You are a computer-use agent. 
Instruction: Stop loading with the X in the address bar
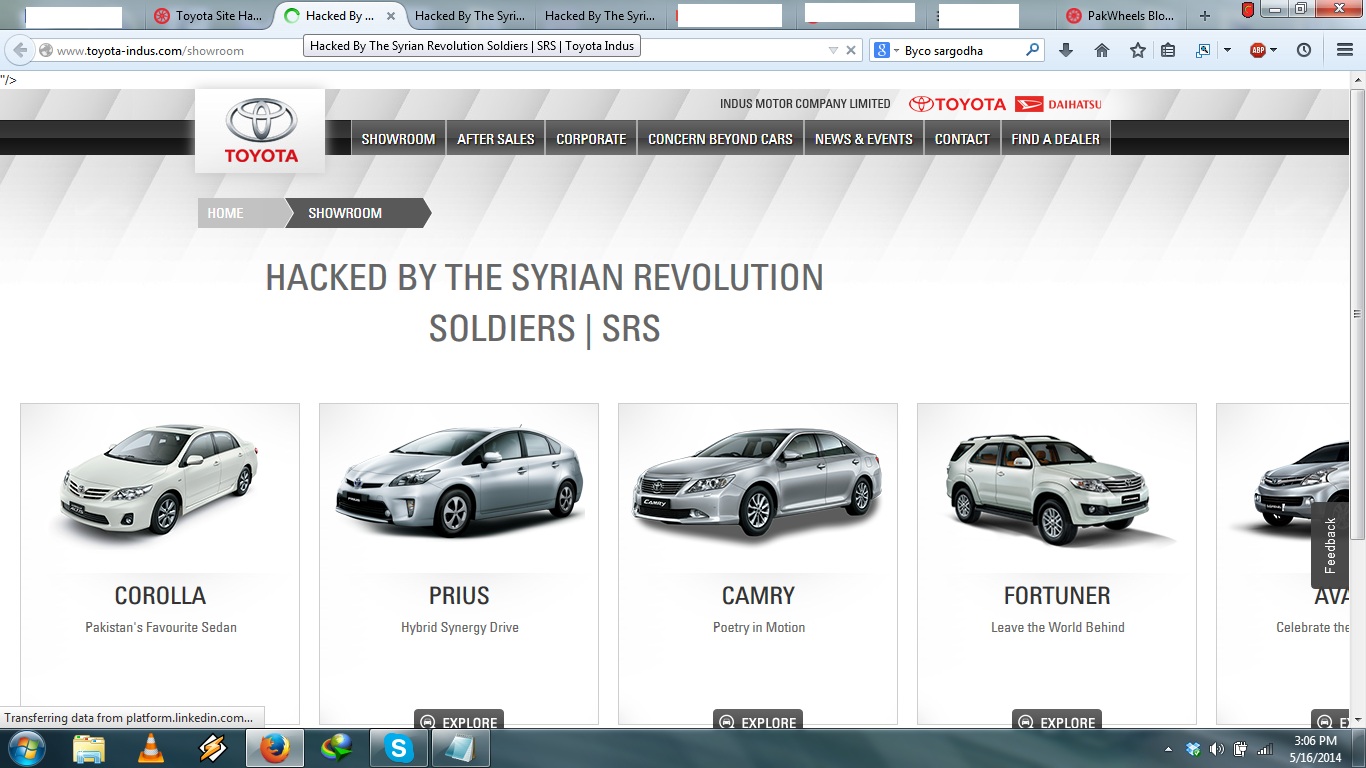click(x=851, y=50)
